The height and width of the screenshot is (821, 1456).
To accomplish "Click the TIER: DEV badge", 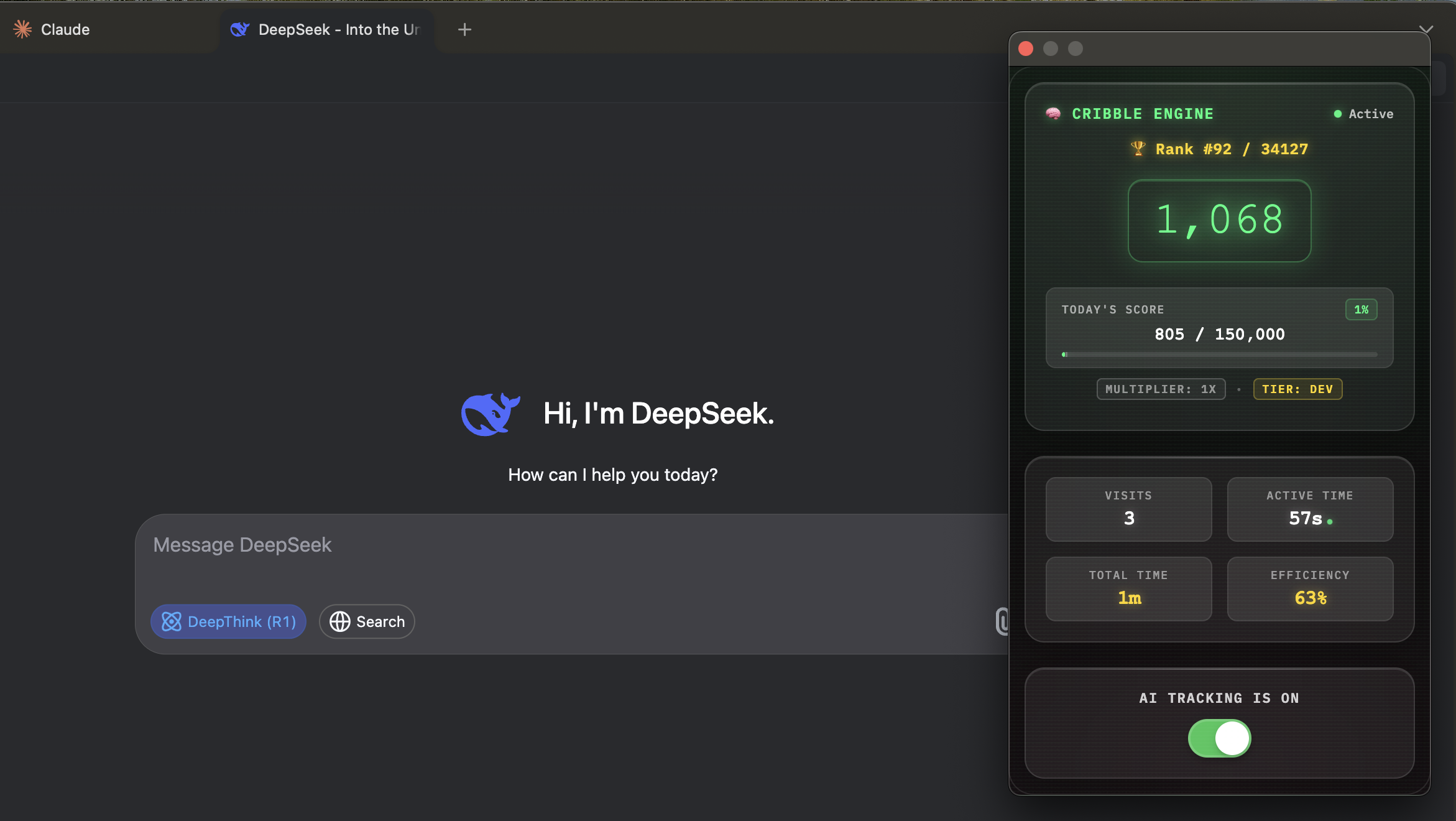I will (1297, 389).
